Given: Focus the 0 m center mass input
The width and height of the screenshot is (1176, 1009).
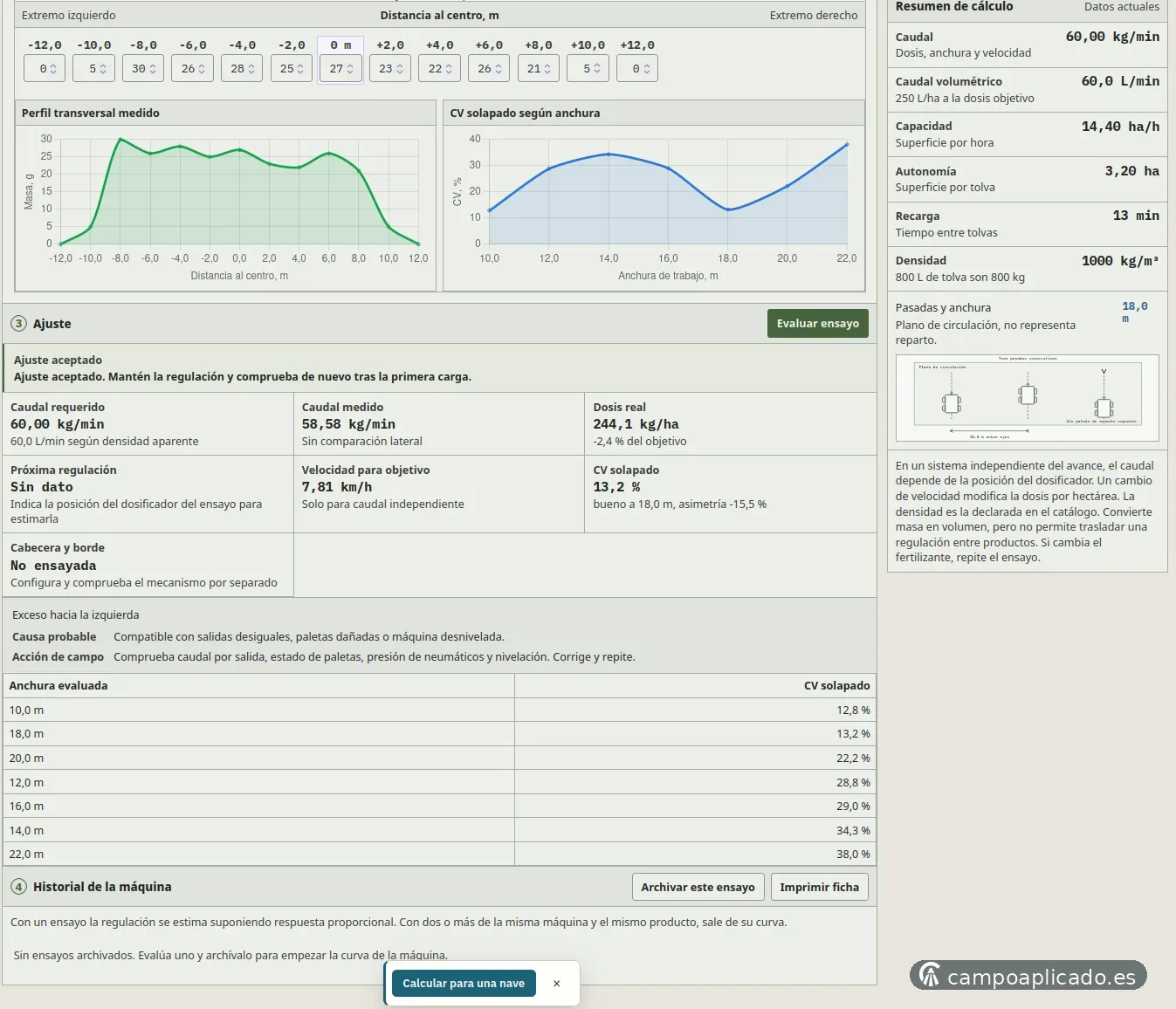Looking at the screenshot, I should click(340, 69).
